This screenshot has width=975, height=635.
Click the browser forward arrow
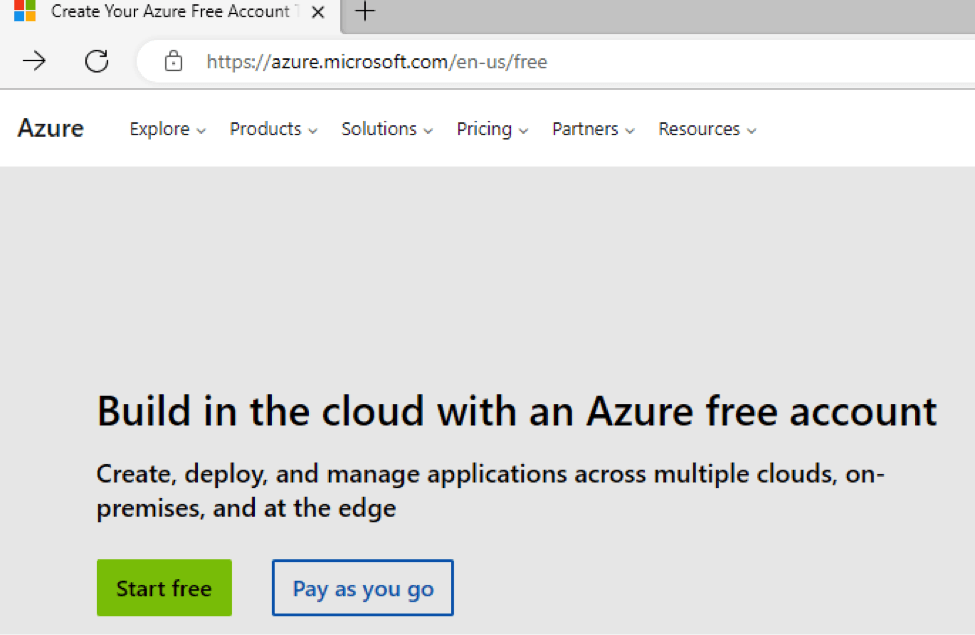tap(34, 61)
